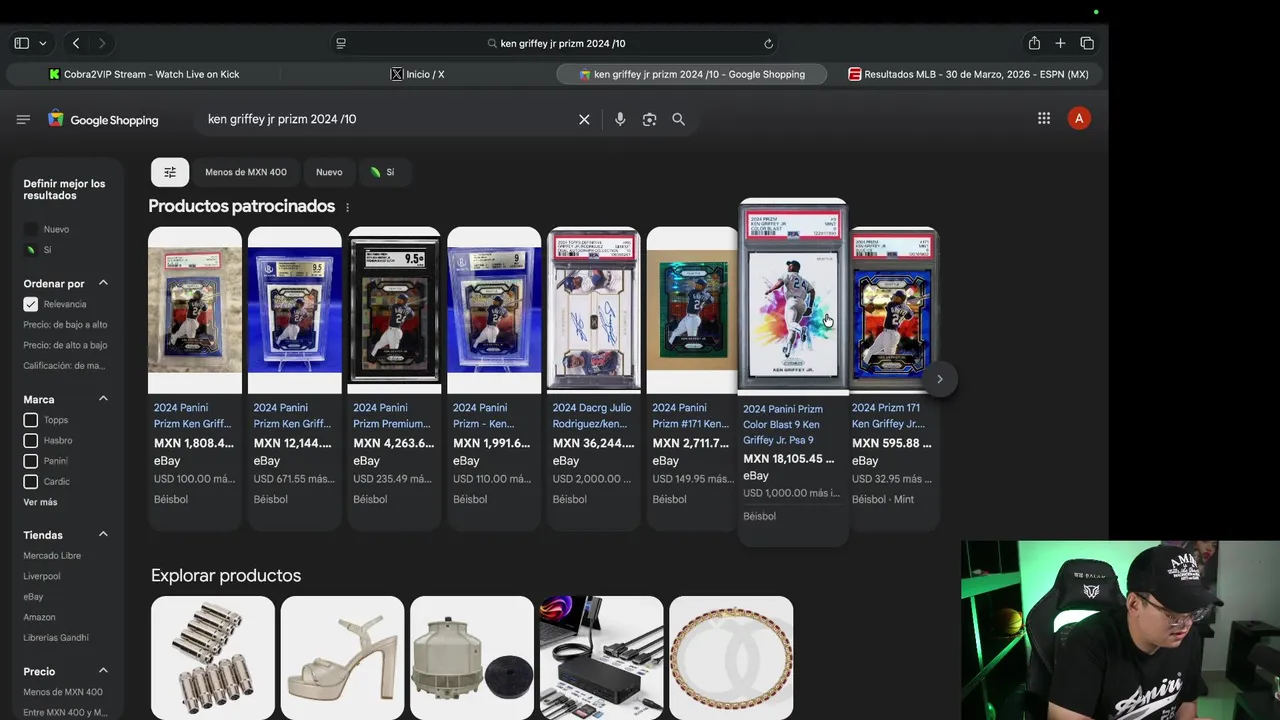Check Panini brand checkbox
This screenshot has height=720, width=1280.
click(x=31, y=461)
